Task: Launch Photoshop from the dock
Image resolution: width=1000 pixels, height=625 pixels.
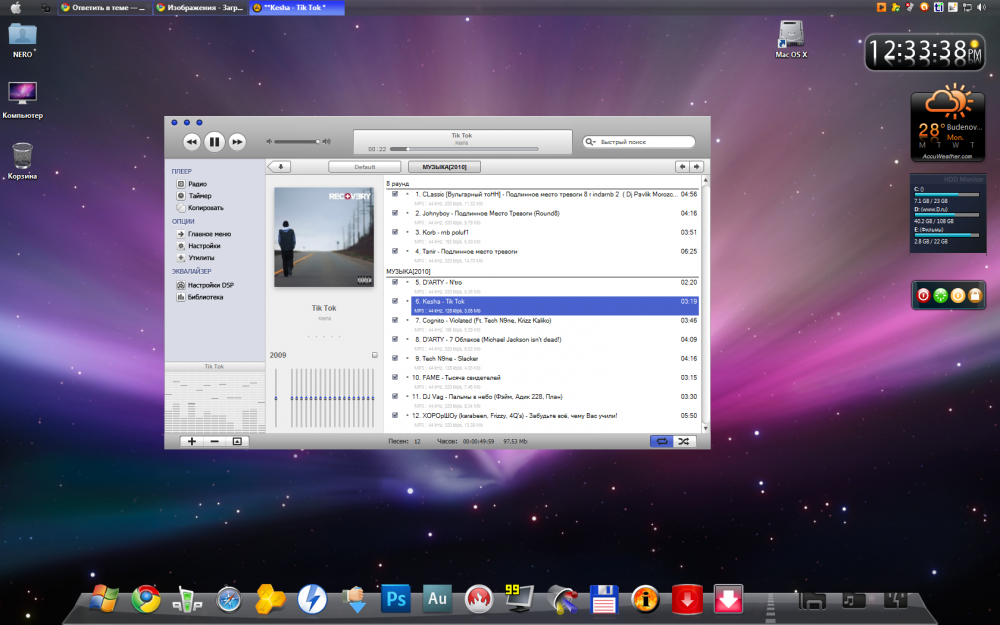Action: click(x=396, y=599)
